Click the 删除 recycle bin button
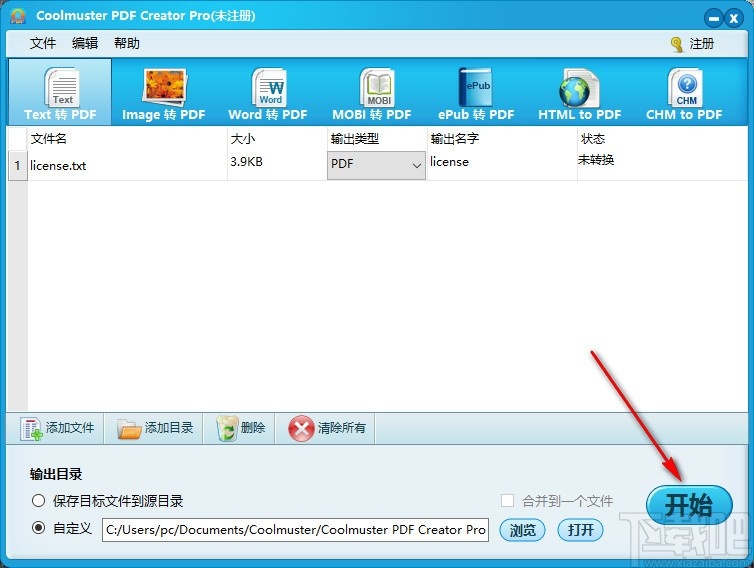The height and width of the screenshot is (568, 754). pos(240,428)
